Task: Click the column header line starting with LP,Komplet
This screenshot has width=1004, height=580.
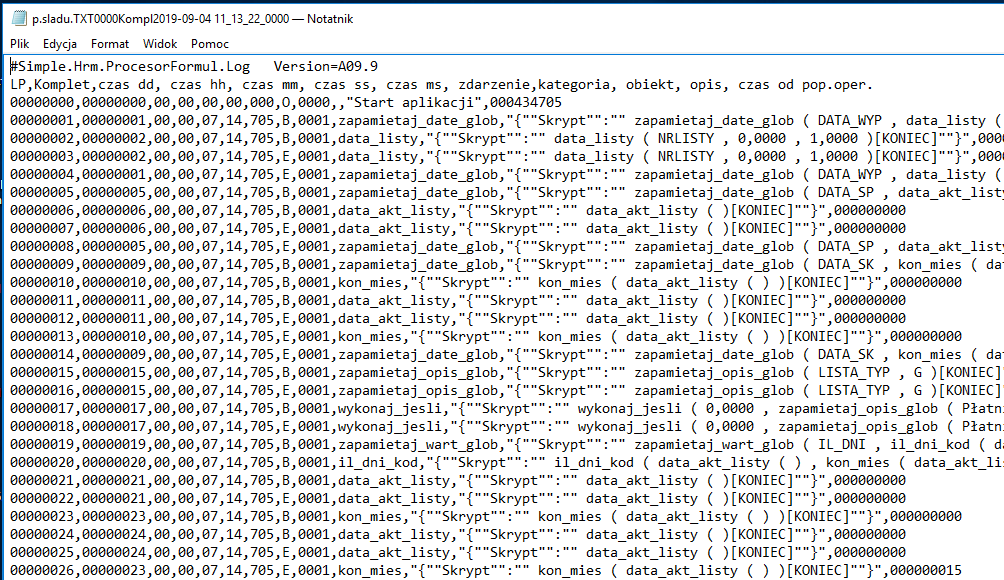Action: tap(441, 85)
